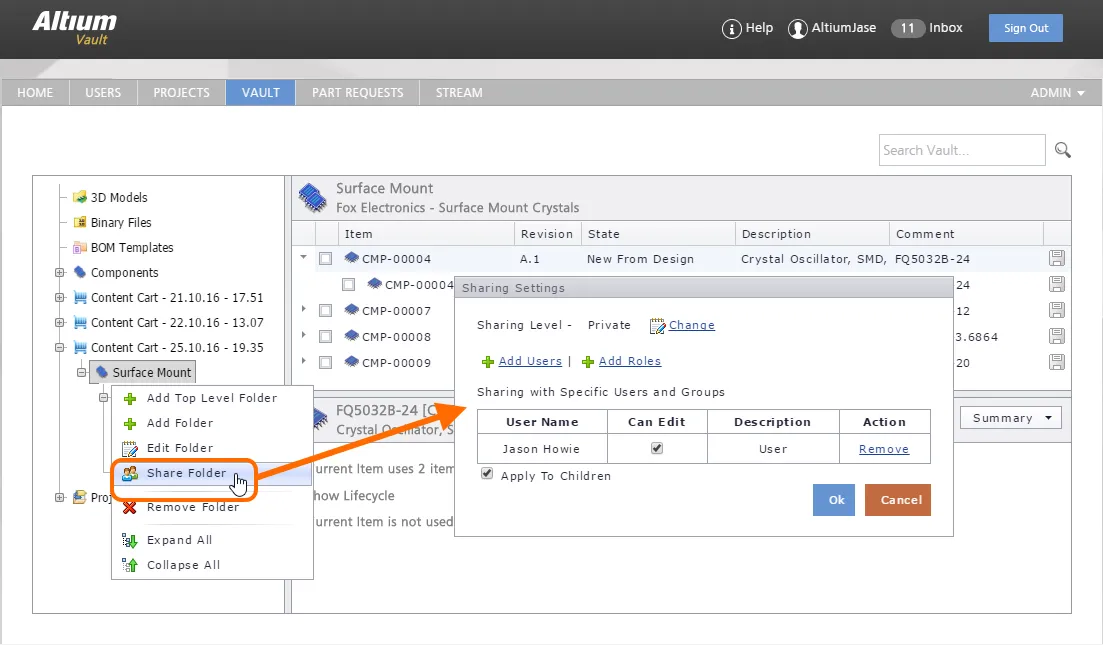
Task: Click the Remove Folder red X icon
Action: (x=129, y=507)
